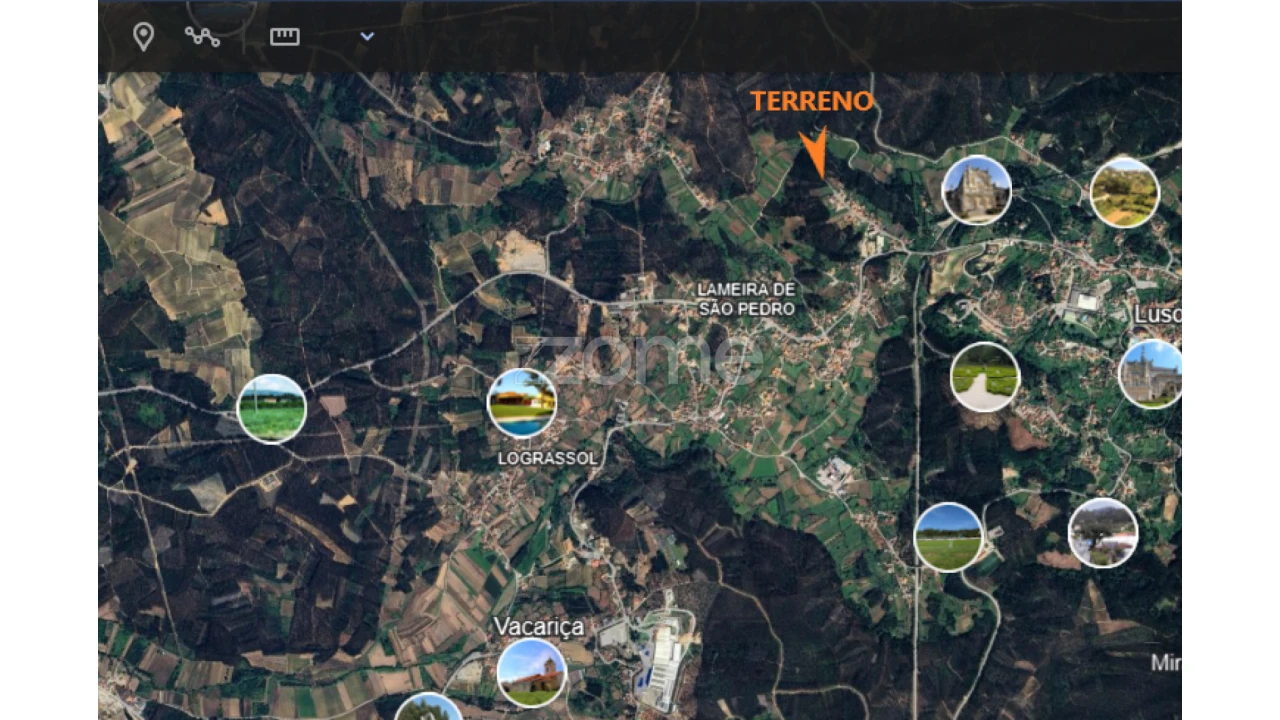Open the house with pool photo above Lograssol
The width and height of the screenshot is (1280, 720).
coord(522,403)
